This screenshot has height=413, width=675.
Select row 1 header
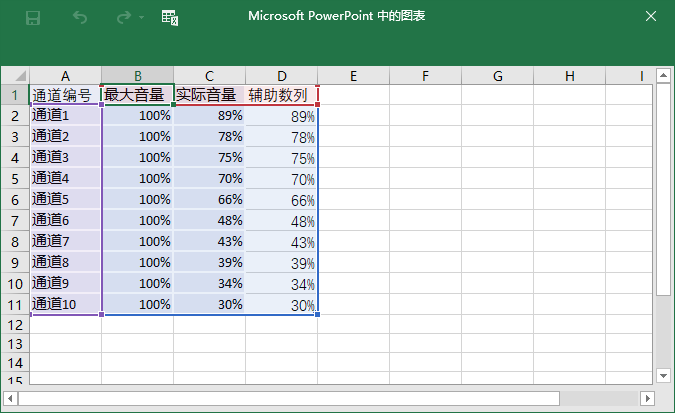15,95
